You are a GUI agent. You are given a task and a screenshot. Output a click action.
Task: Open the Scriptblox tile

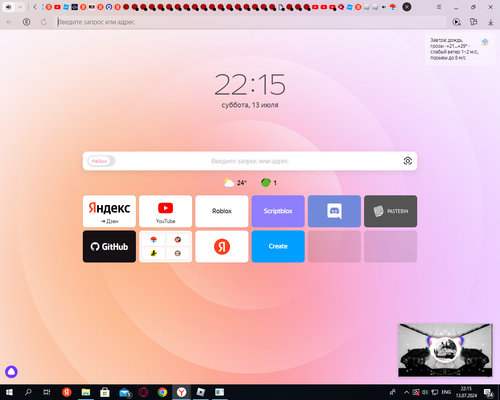(x=278, y=211)
